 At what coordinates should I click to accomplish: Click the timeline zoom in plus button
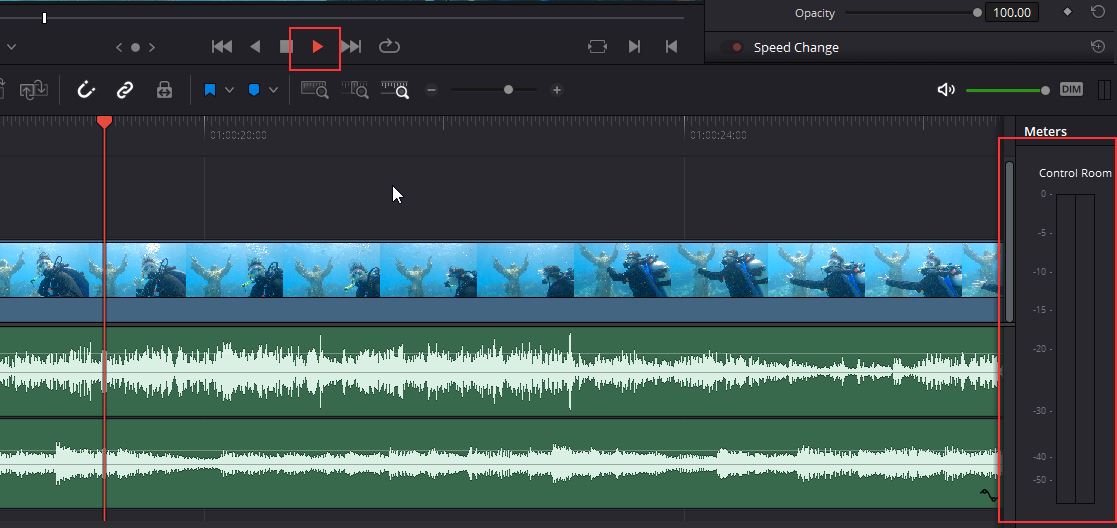(557, 90)
